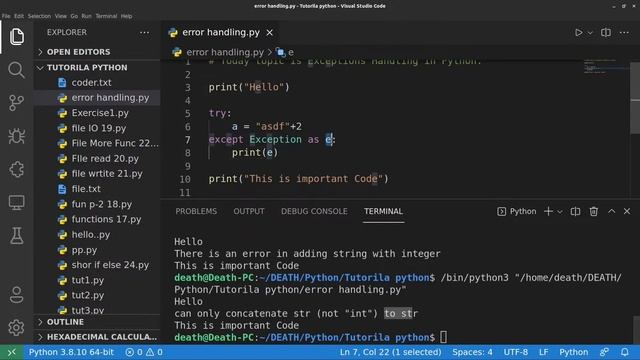Change indentation via Spaces: 4
Viewport: 640px width, 360px height.
click(472, 352)
